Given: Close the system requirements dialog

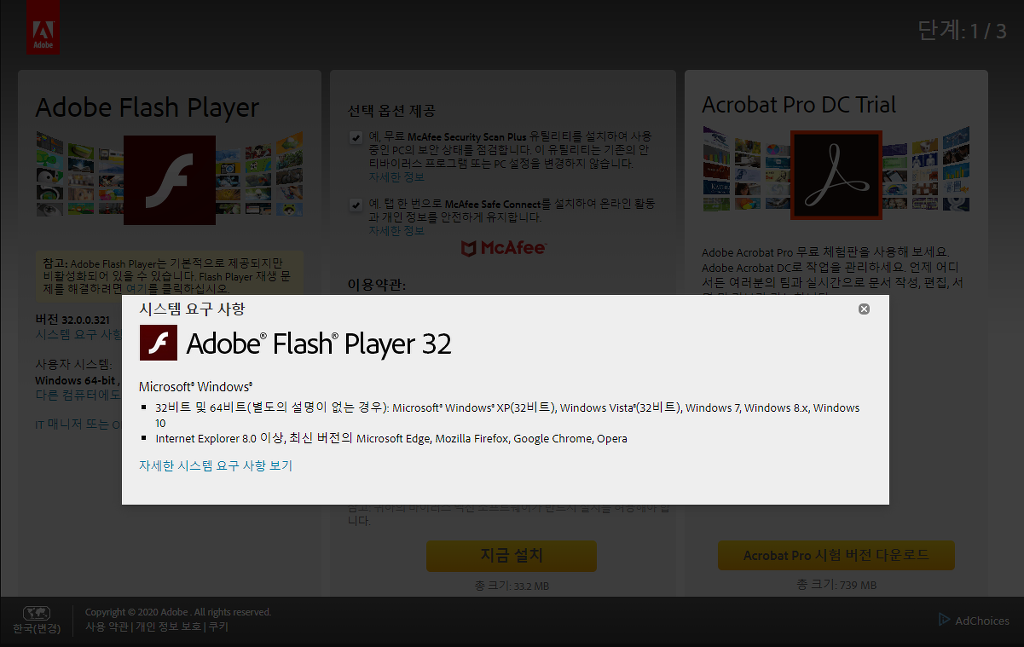Looking at the screenshot, I should pos(863,309).
